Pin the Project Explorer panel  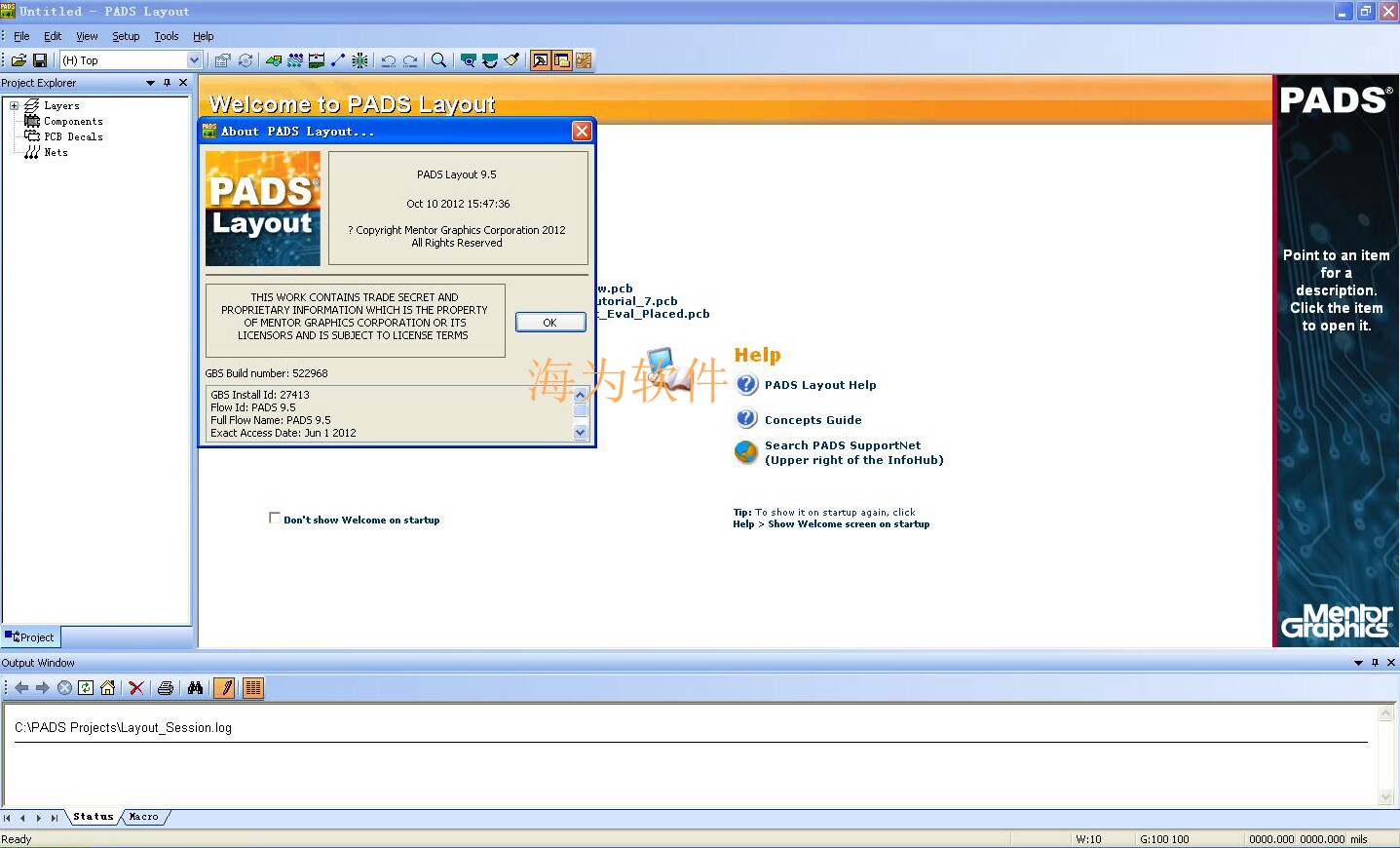(x=167, y=83)
